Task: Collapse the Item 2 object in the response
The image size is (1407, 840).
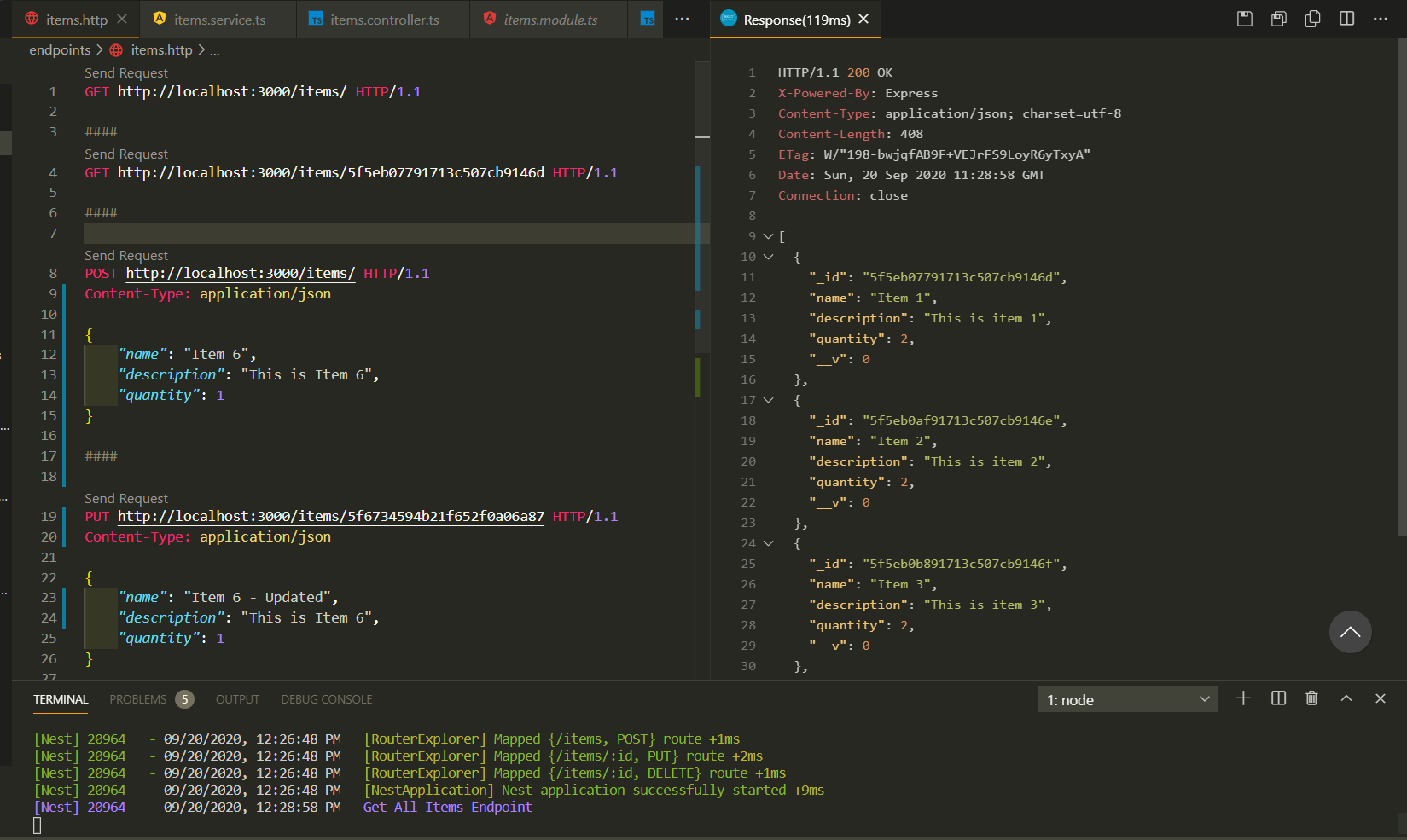Action: click(767, 399)
